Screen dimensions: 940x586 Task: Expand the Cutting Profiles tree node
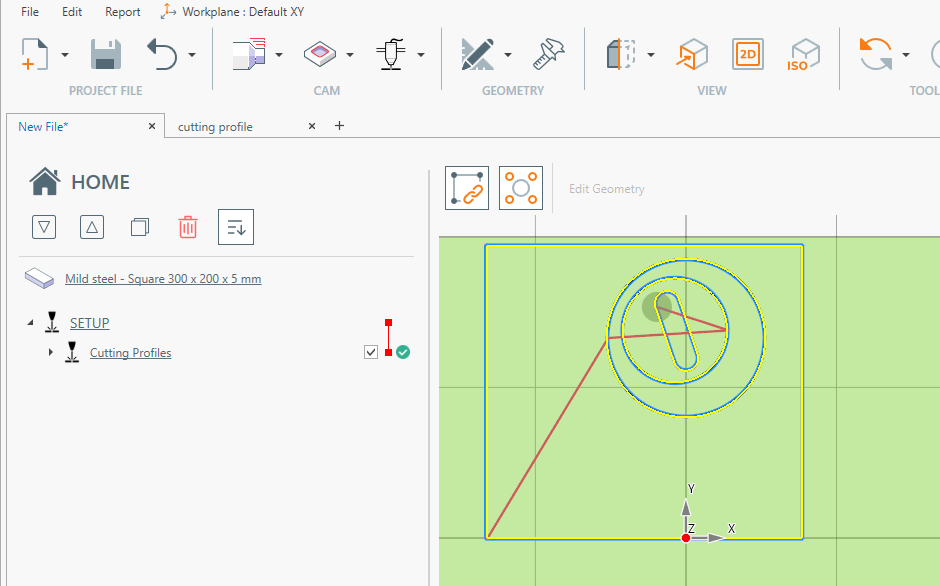(50, 352)
